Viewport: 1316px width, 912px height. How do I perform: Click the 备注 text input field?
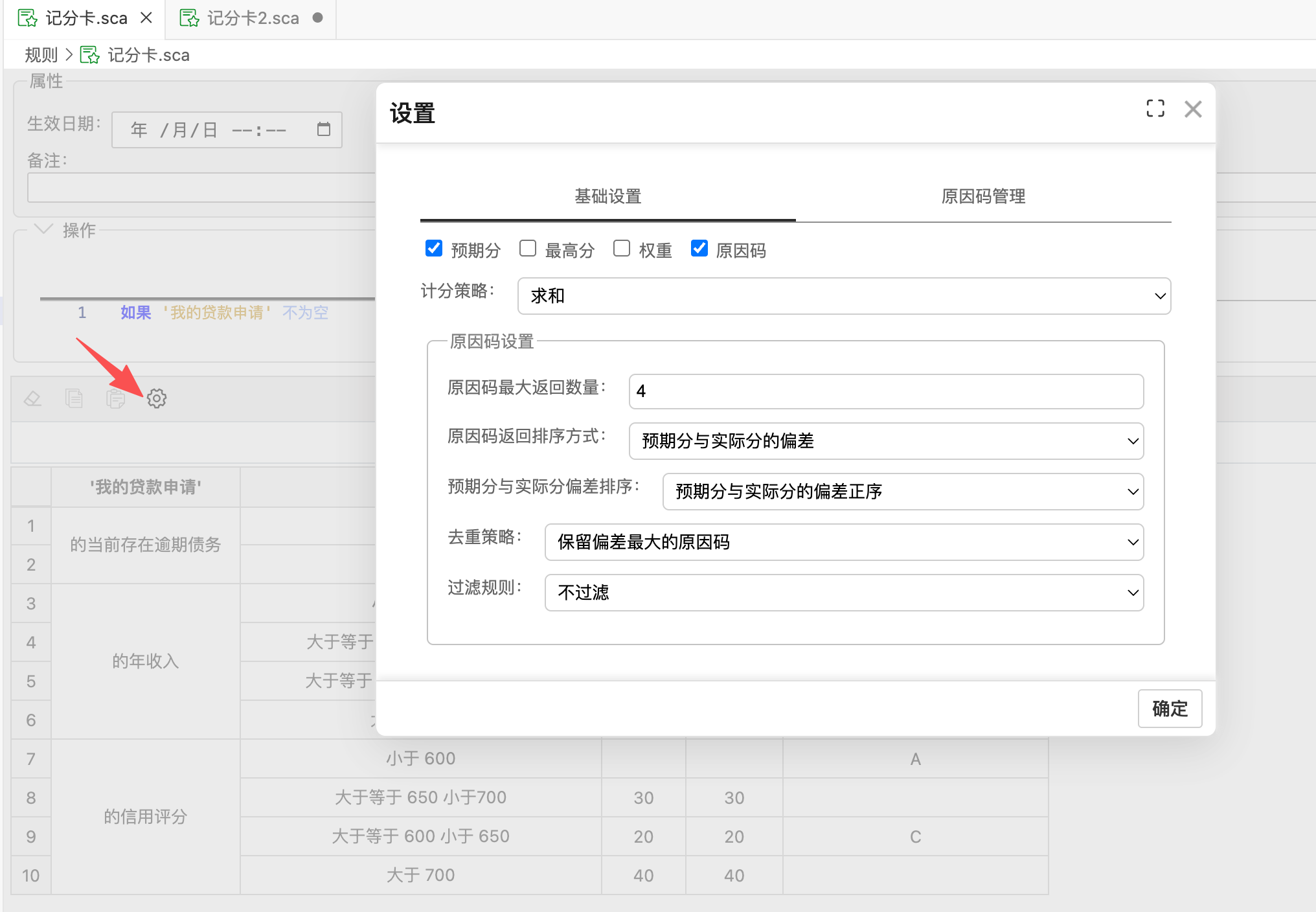[x=201, y=188]
